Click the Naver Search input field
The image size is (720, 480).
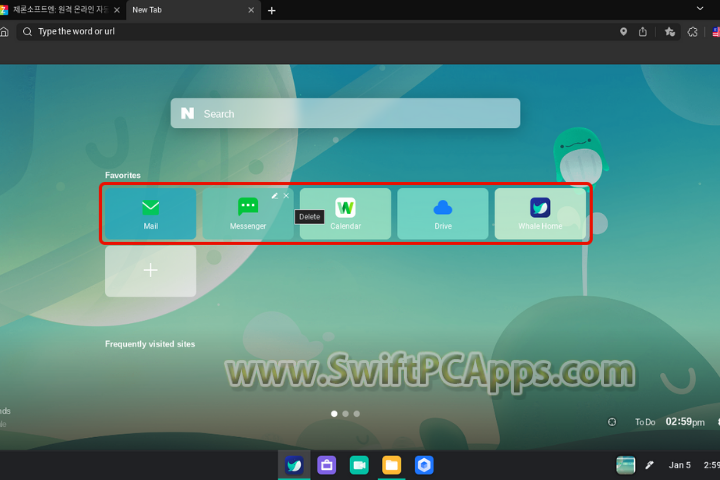pos(345,113)
